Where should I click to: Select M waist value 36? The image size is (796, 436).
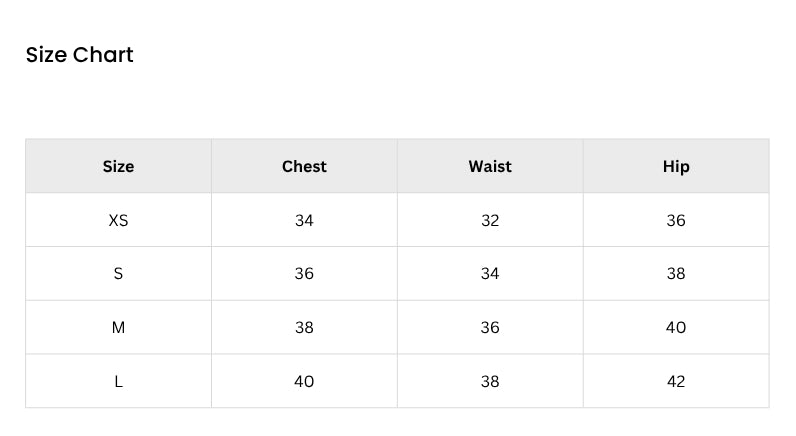click(490, 327)
